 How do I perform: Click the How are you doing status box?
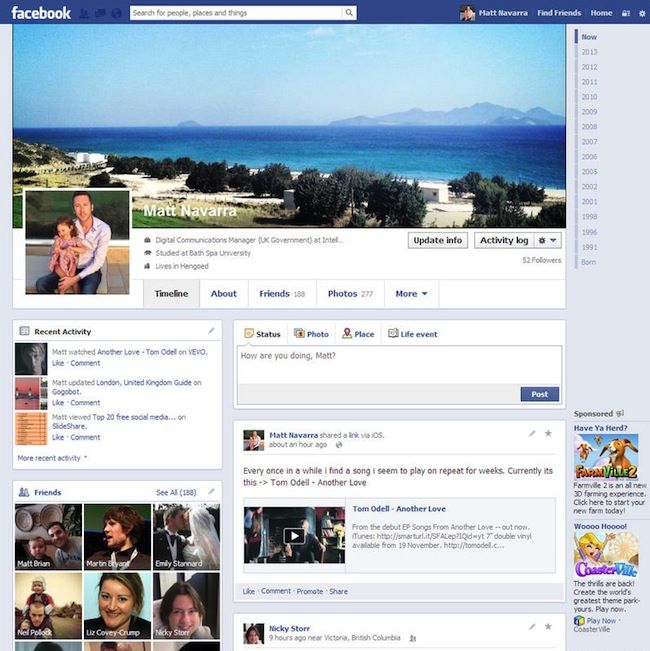point(399,365)
